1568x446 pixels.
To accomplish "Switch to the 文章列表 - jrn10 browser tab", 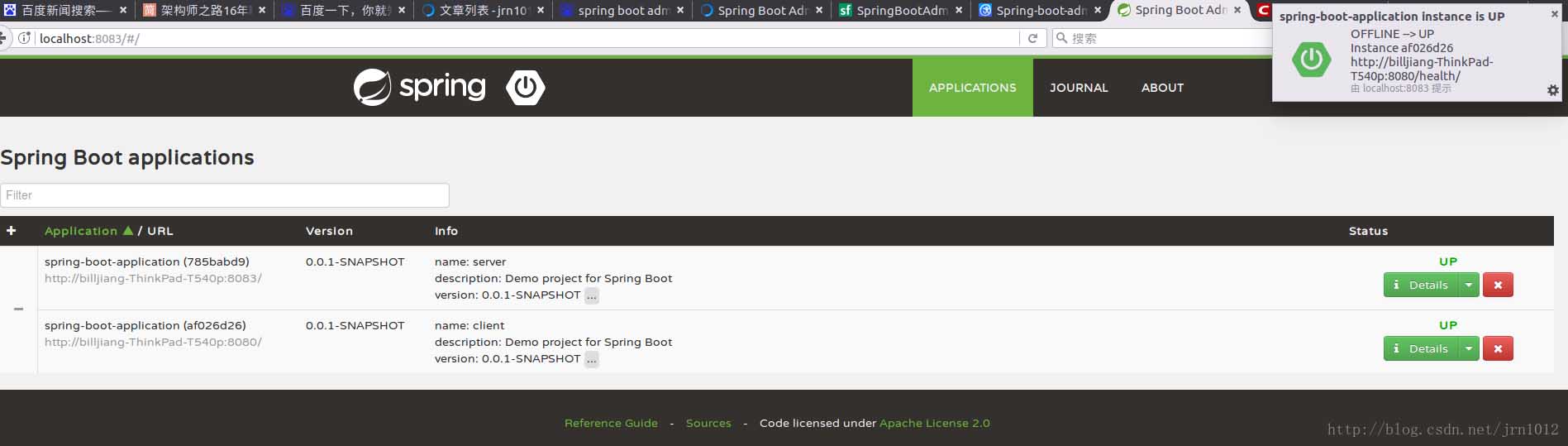I will pos(483,10).
